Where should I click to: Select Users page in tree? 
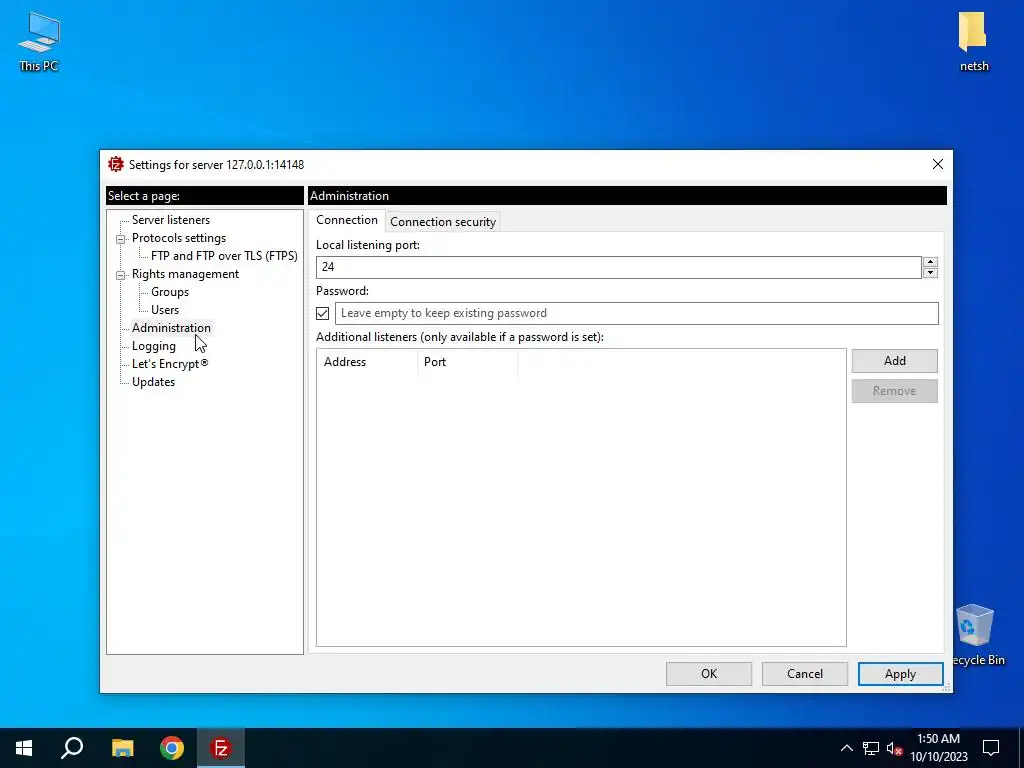point(165,310)
